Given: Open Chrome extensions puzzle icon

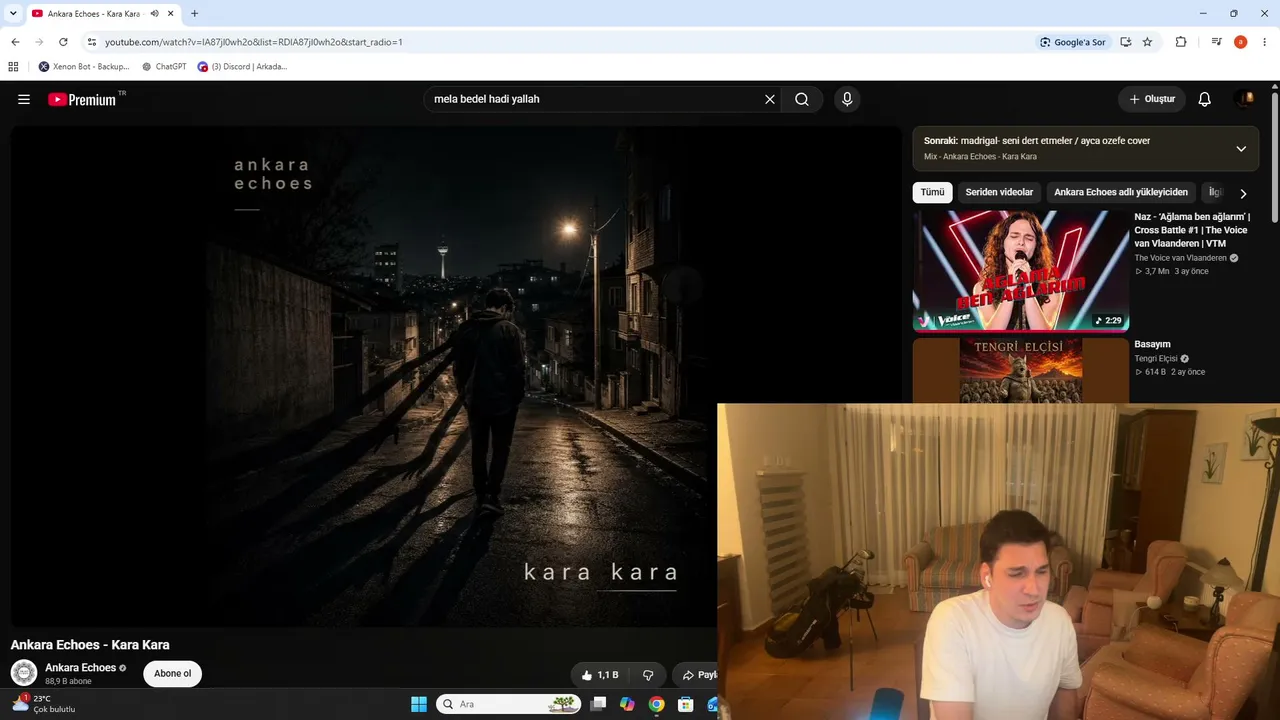Looking at the screenshot, I should 1181,42.
